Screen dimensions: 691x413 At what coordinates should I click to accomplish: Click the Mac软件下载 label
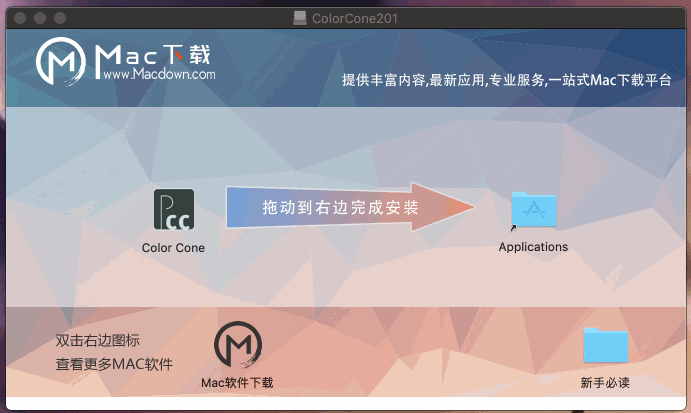pyautogui.click(x=237, y=382)
